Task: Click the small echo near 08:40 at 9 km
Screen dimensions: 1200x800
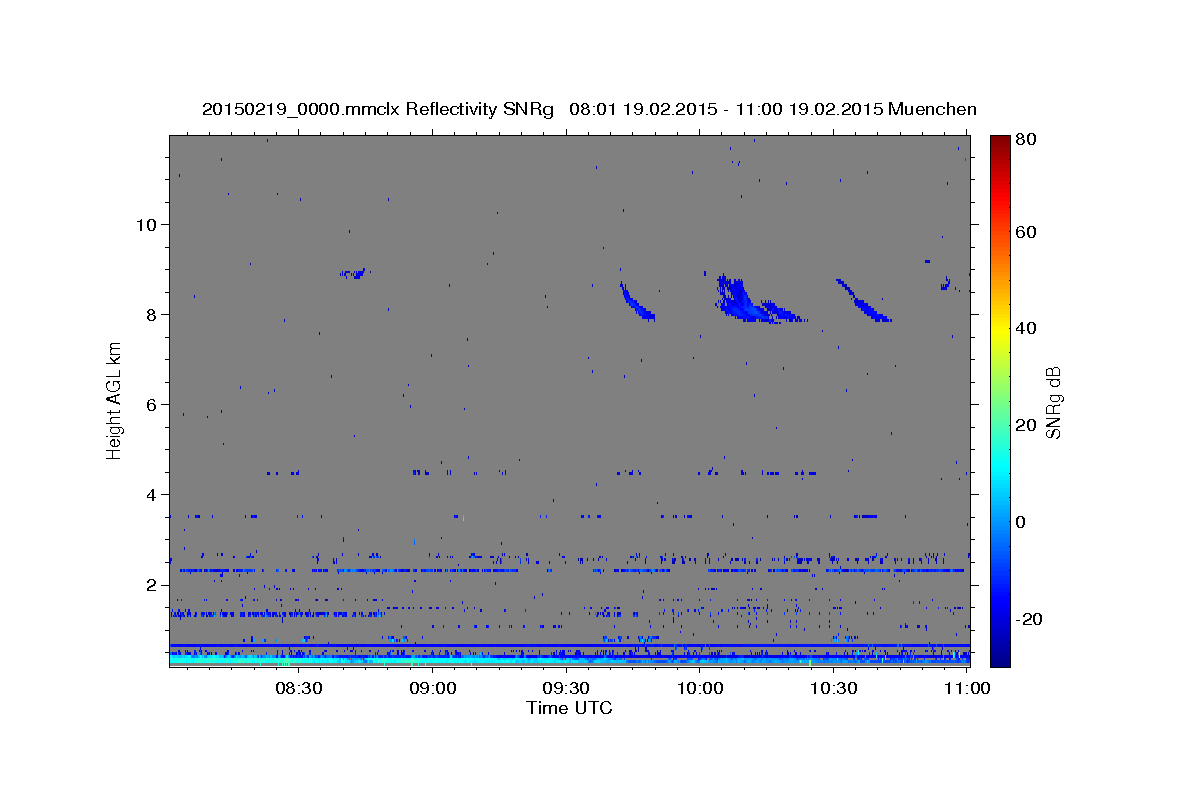Action: coord(353,273)
